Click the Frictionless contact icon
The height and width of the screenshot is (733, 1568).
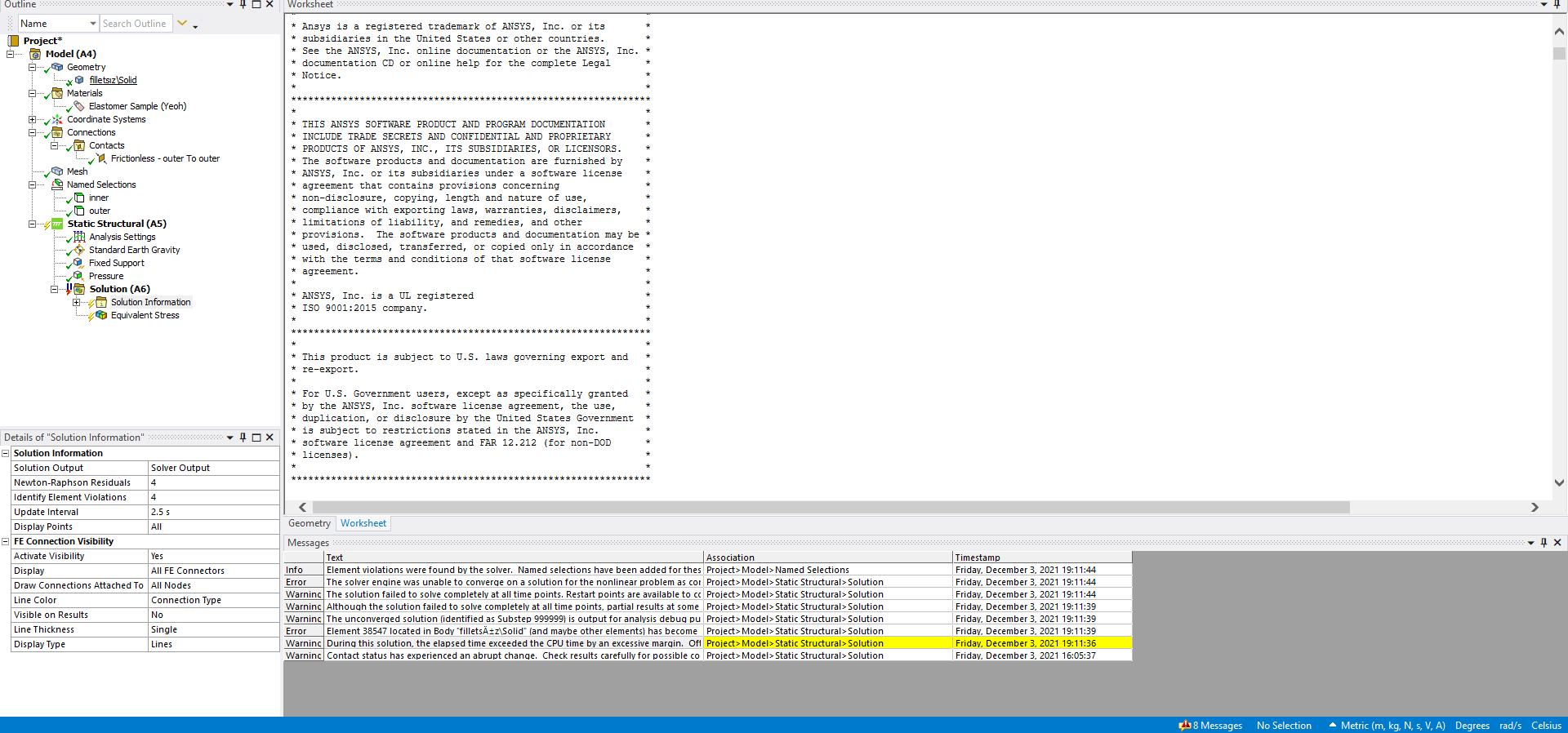[101, 158]
